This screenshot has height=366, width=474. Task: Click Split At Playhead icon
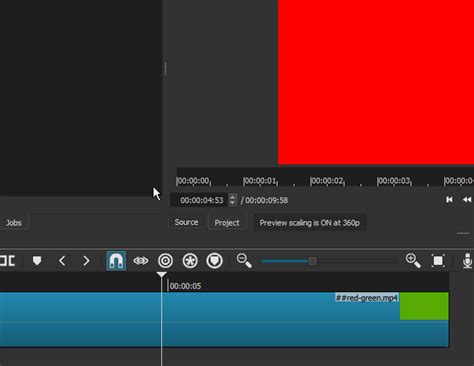tap(7, 261)
